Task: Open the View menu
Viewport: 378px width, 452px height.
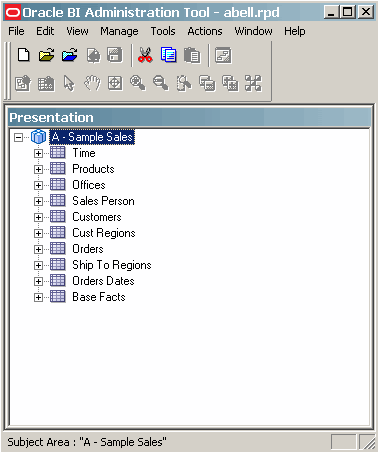Action: click(x=77, y=31)
